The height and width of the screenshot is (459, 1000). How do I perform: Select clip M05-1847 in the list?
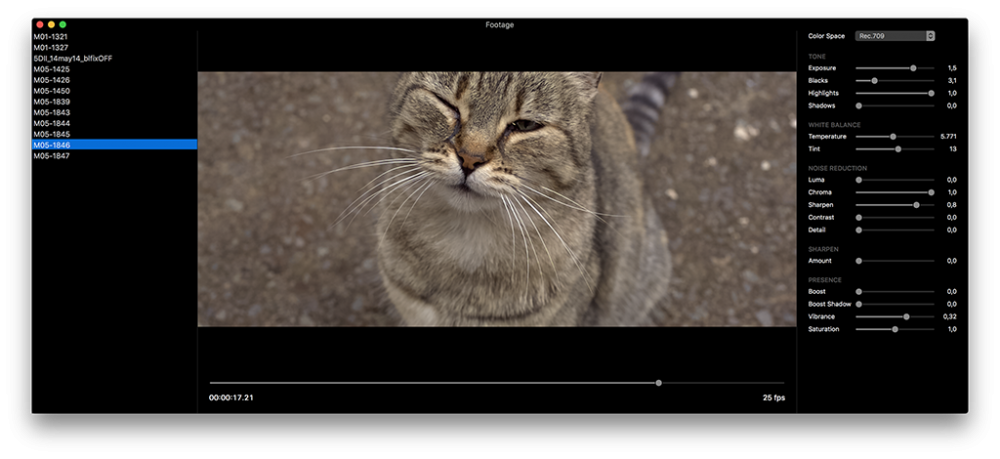pos(52,156)
